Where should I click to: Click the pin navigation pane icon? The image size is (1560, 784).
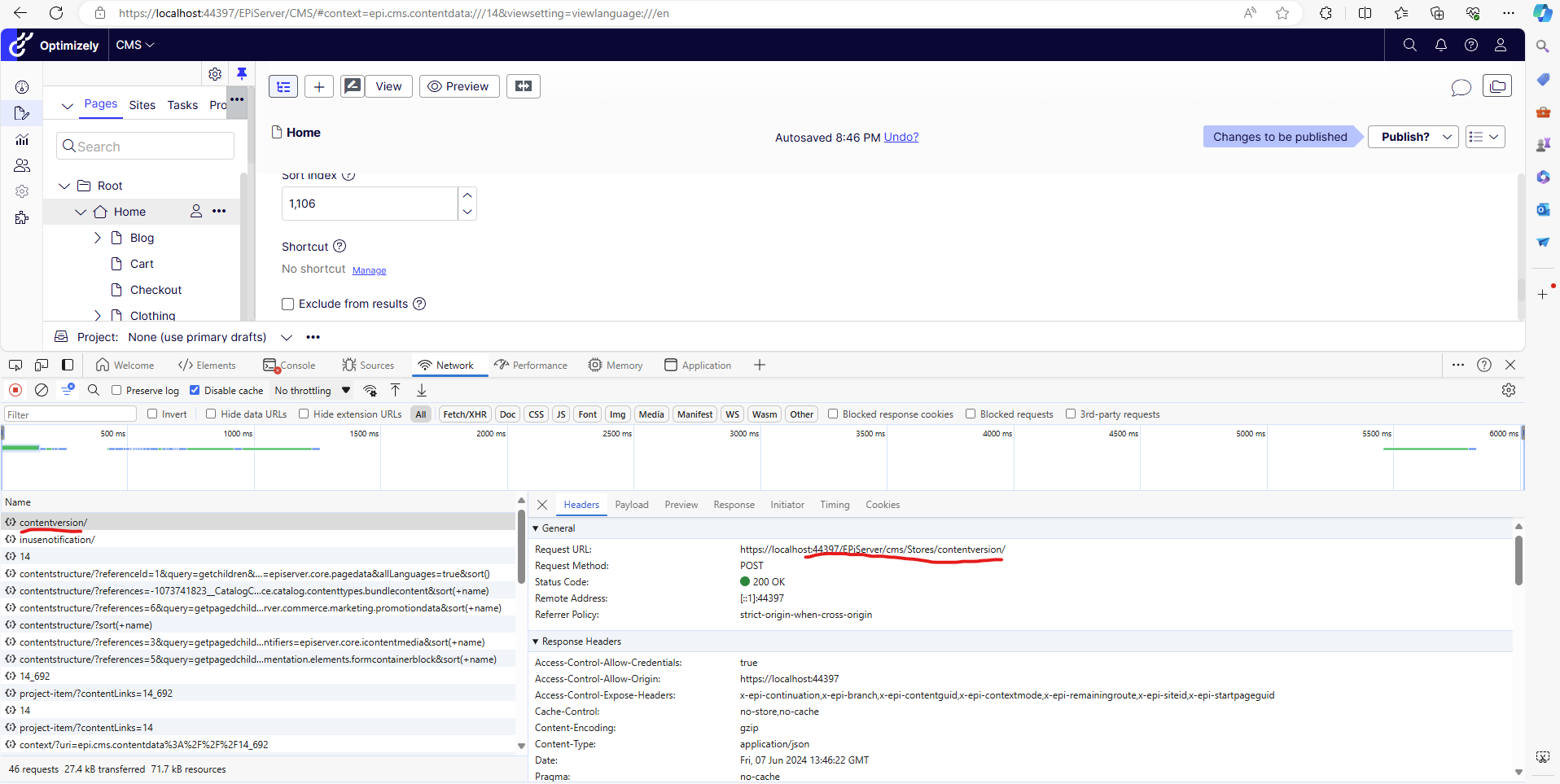pyautogui.click(x=242, y=73)
